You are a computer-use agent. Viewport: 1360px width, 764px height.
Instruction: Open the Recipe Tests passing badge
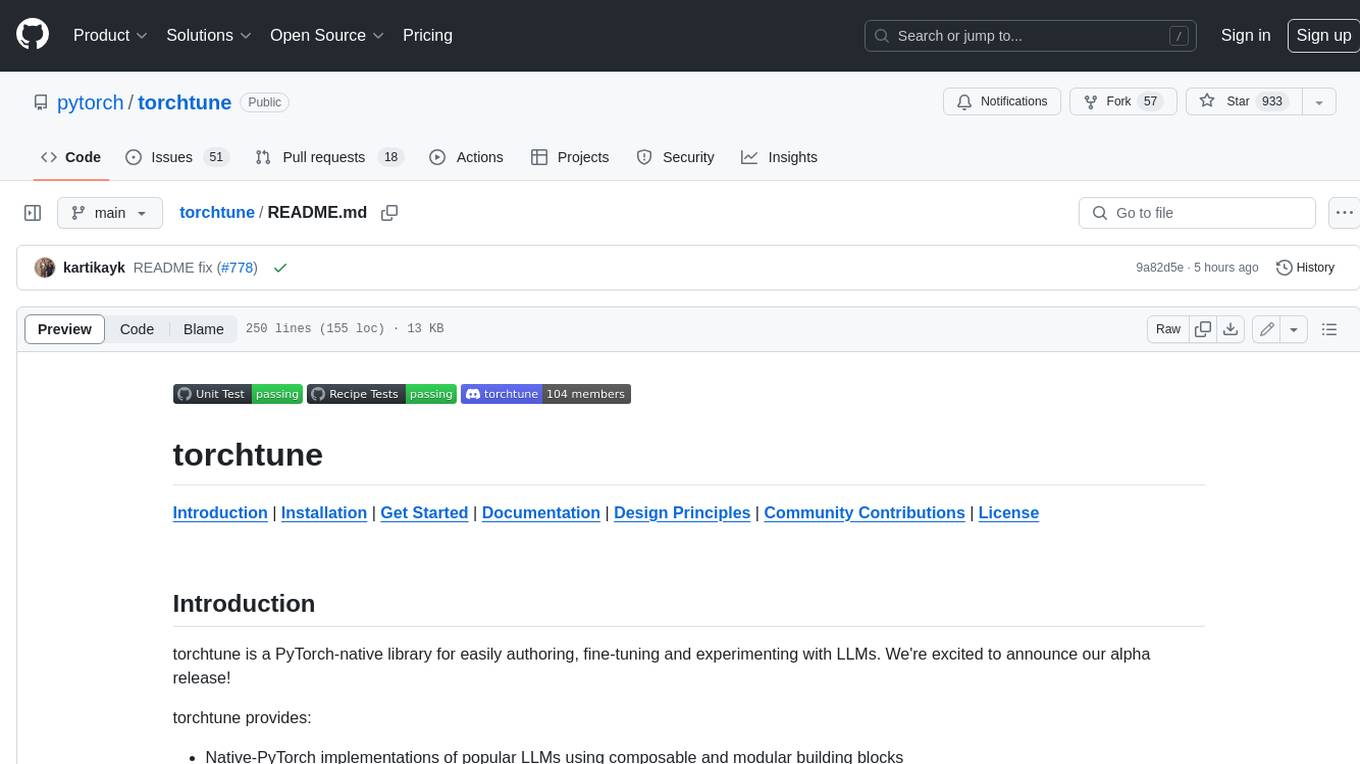pos(382,394)
